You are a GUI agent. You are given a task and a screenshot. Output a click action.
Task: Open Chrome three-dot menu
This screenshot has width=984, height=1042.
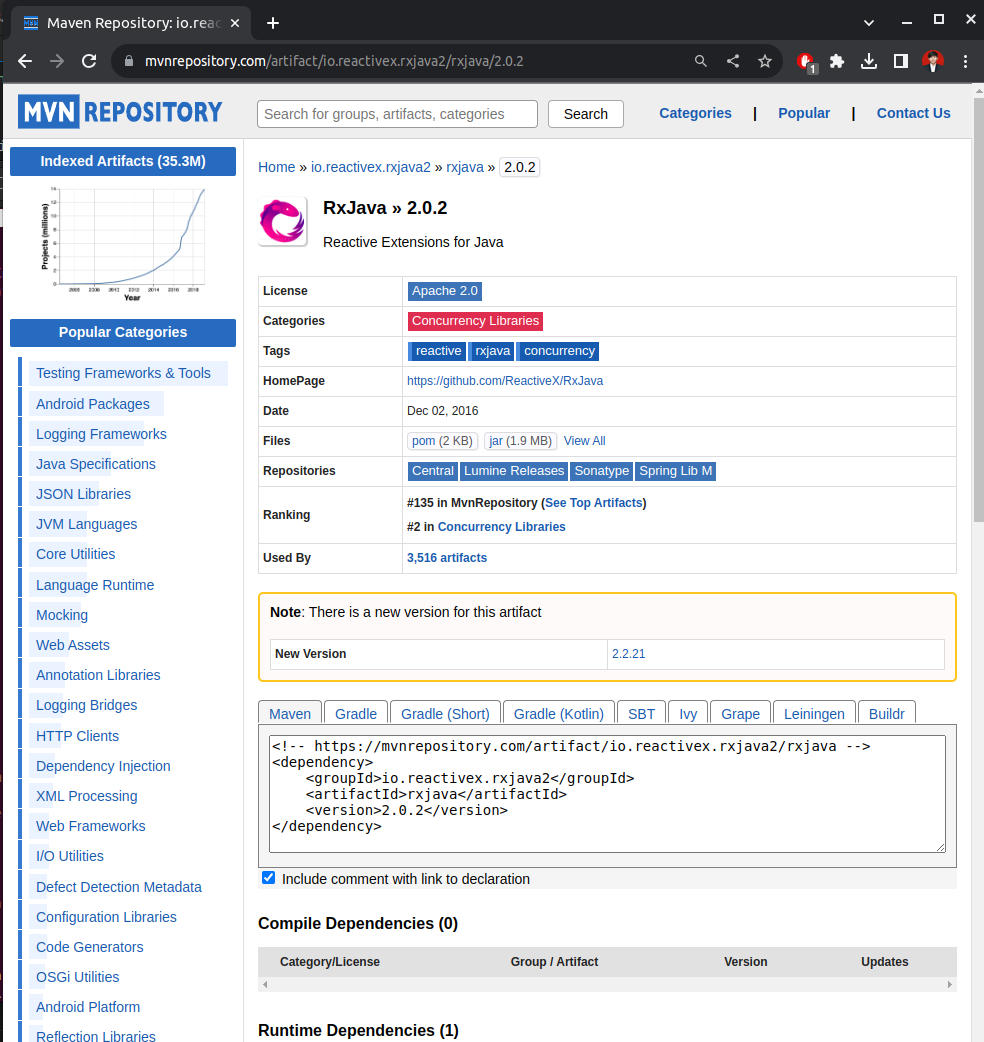(965, 61)
